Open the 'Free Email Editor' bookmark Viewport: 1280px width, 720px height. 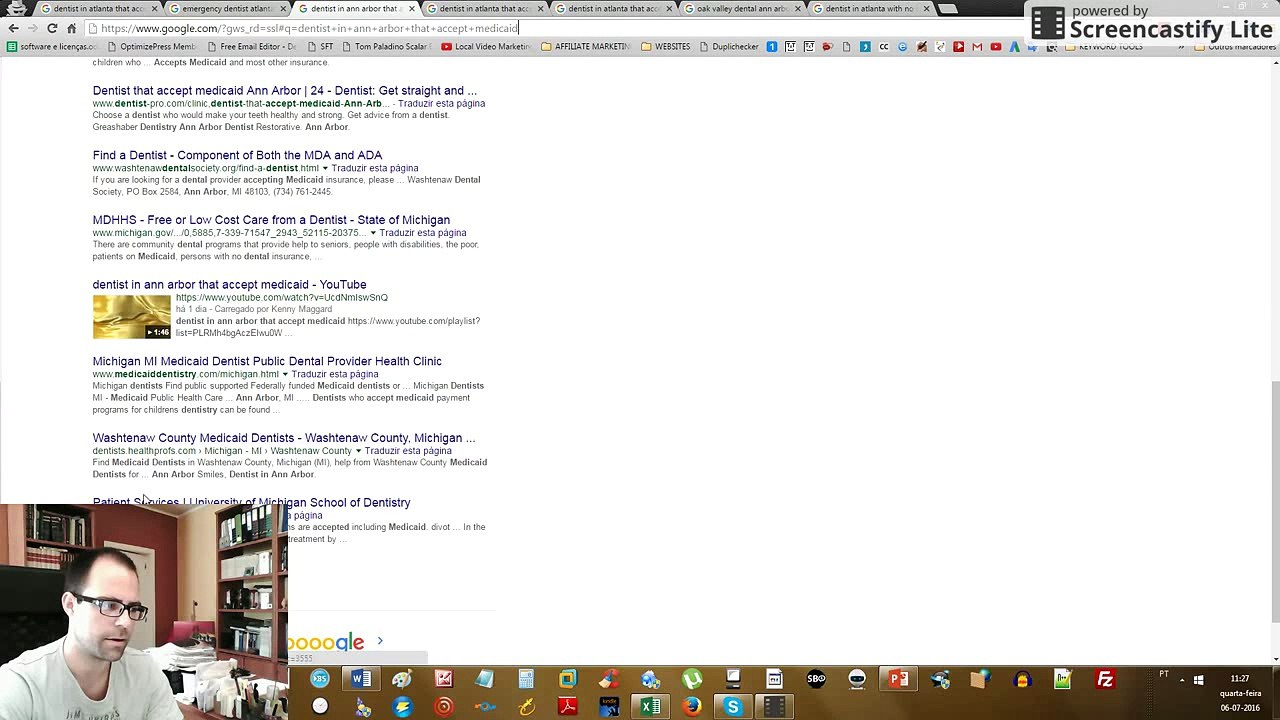tap(251, 46)
